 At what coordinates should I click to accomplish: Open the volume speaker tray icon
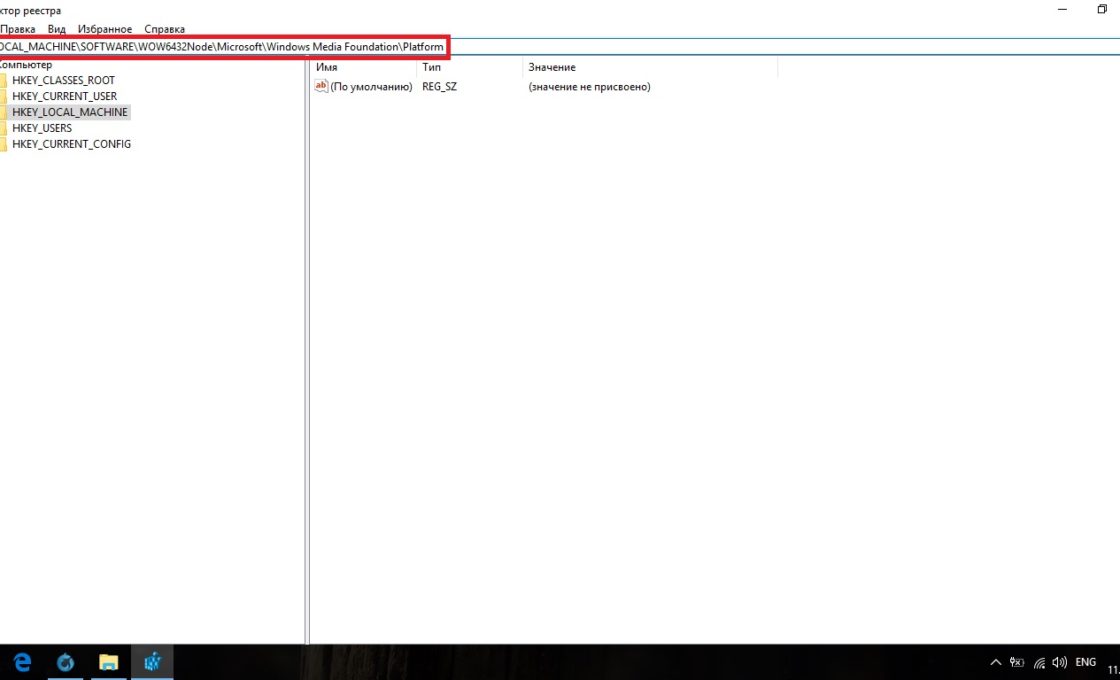(x=1060, y=663)
